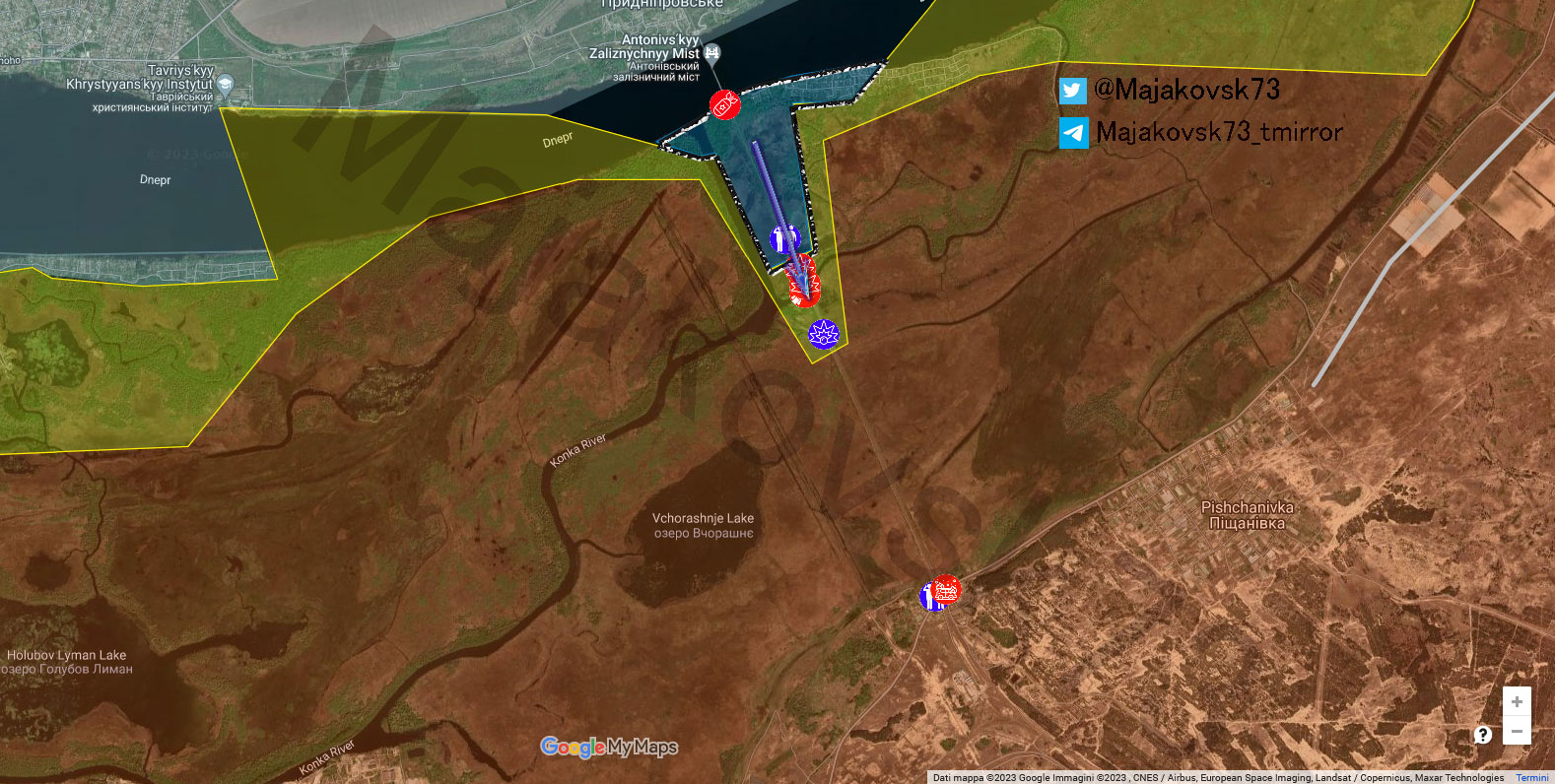
Task: Click the Twitter bird icon
Action: 1073,91
